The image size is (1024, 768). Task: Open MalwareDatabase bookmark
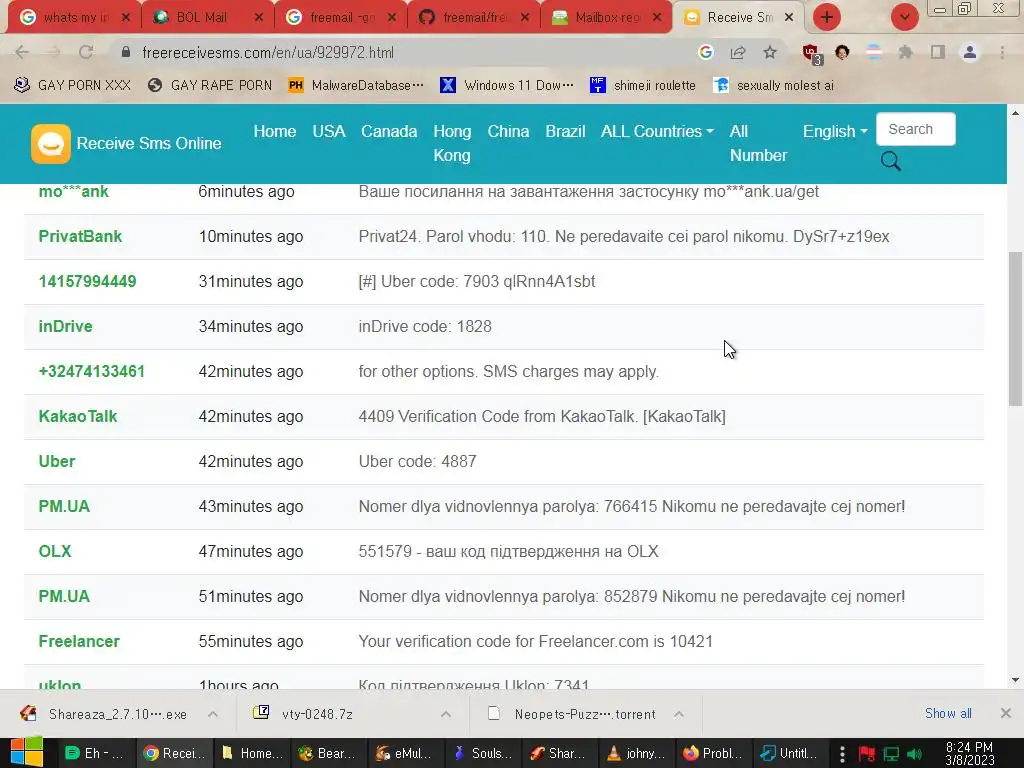(x=357, y=86)
